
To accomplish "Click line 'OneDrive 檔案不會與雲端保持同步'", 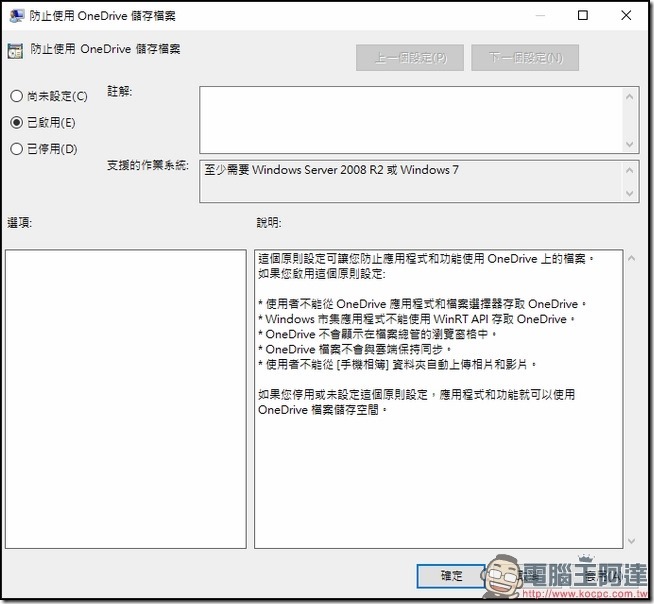I will click(355, 349).
